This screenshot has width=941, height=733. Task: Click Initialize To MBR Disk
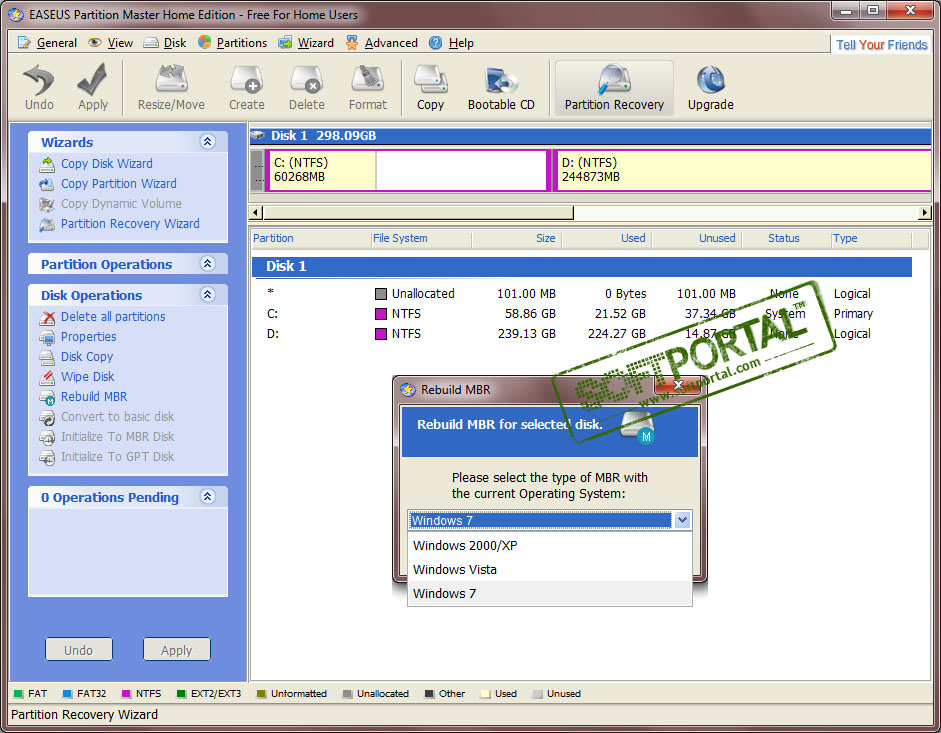[x=117, y=436]
